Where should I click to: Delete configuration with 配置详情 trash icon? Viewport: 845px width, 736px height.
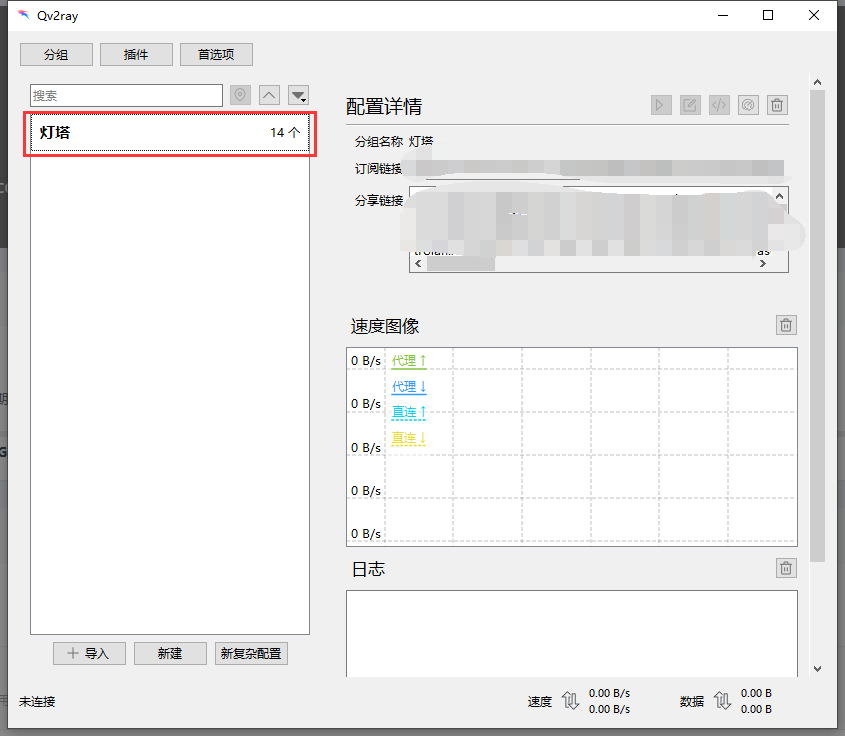(777, 105)
